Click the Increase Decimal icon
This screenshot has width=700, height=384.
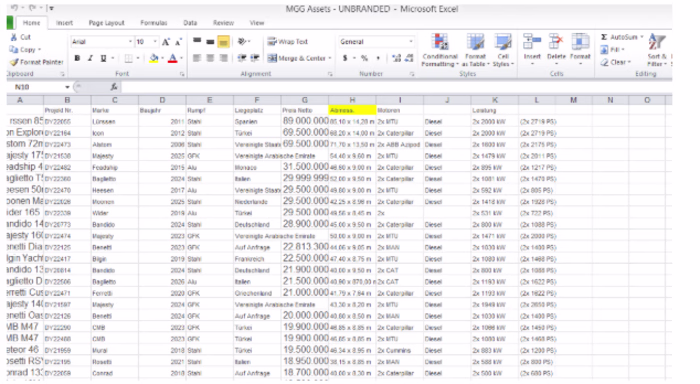[396, 58]
